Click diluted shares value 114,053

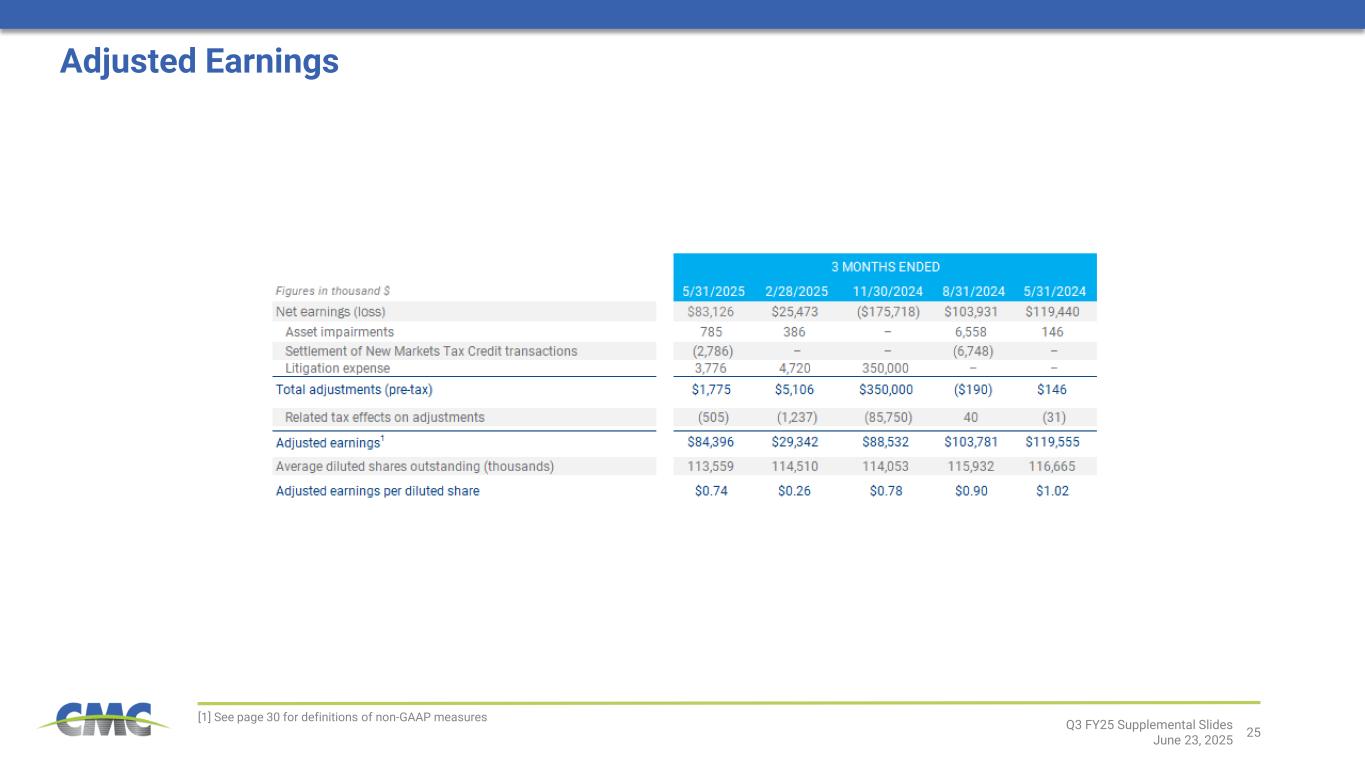886,466
